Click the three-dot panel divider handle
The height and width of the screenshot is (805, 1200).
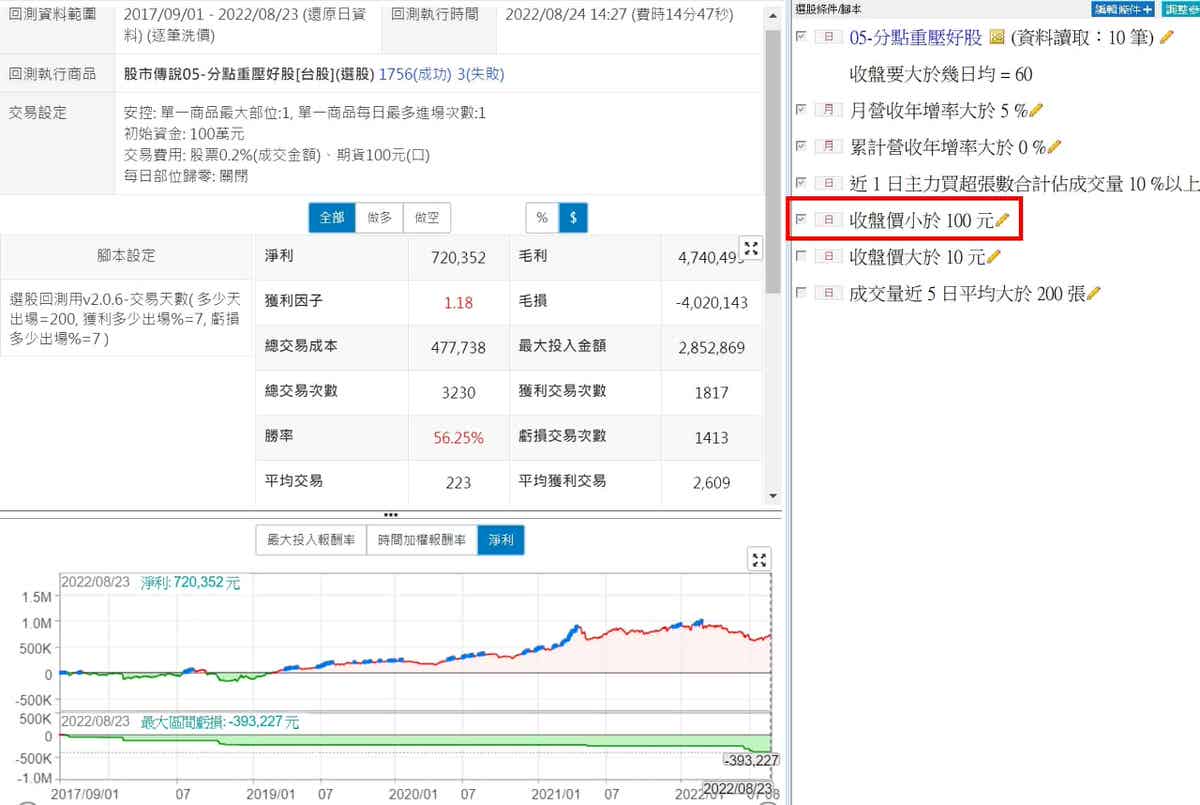pos(390,514)
